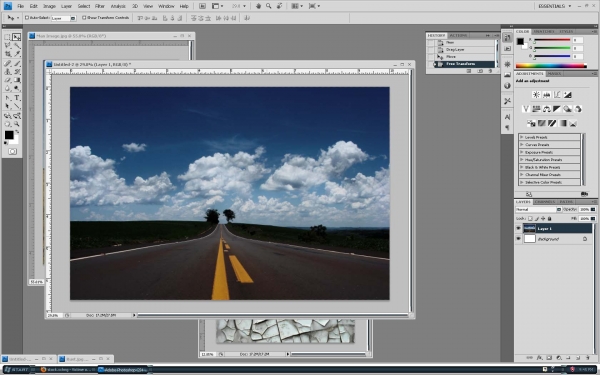The image size is (600, 375).
Task: Click the add layer style fx icon
Action: (539, 358)
